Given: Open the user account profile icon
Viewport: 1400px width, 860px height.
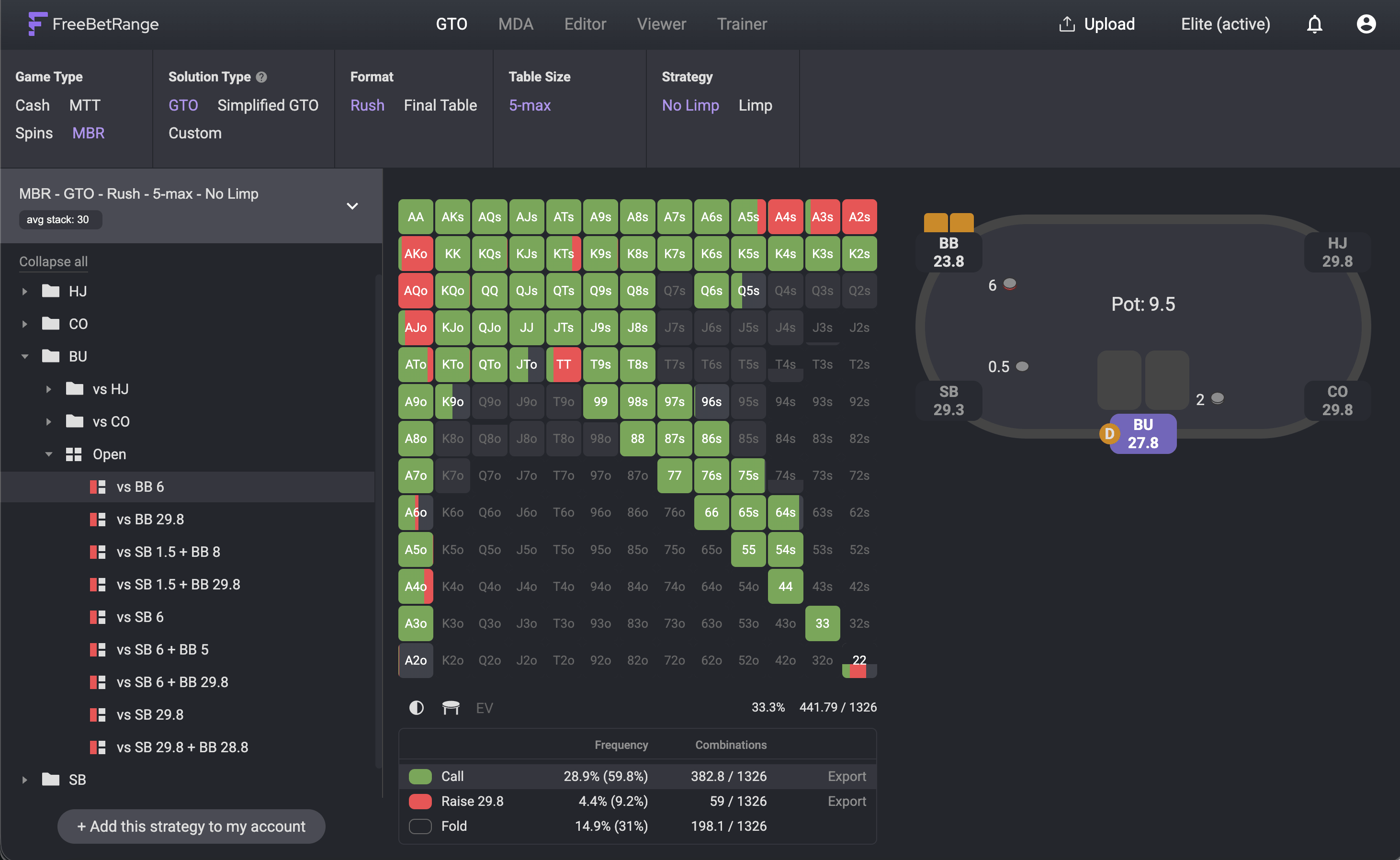Looking at the screenshot, I should [x=1366, y=24].
